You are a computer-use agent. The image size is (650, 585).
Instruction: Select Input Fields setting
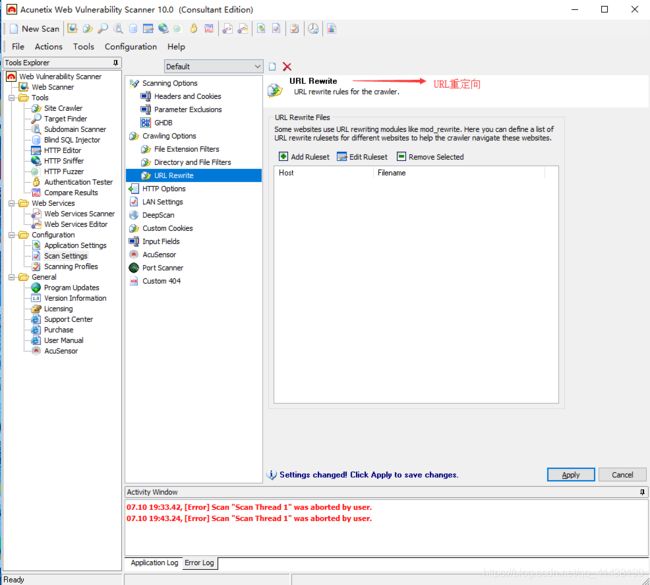pyautogui.click(x=161, y=241)
